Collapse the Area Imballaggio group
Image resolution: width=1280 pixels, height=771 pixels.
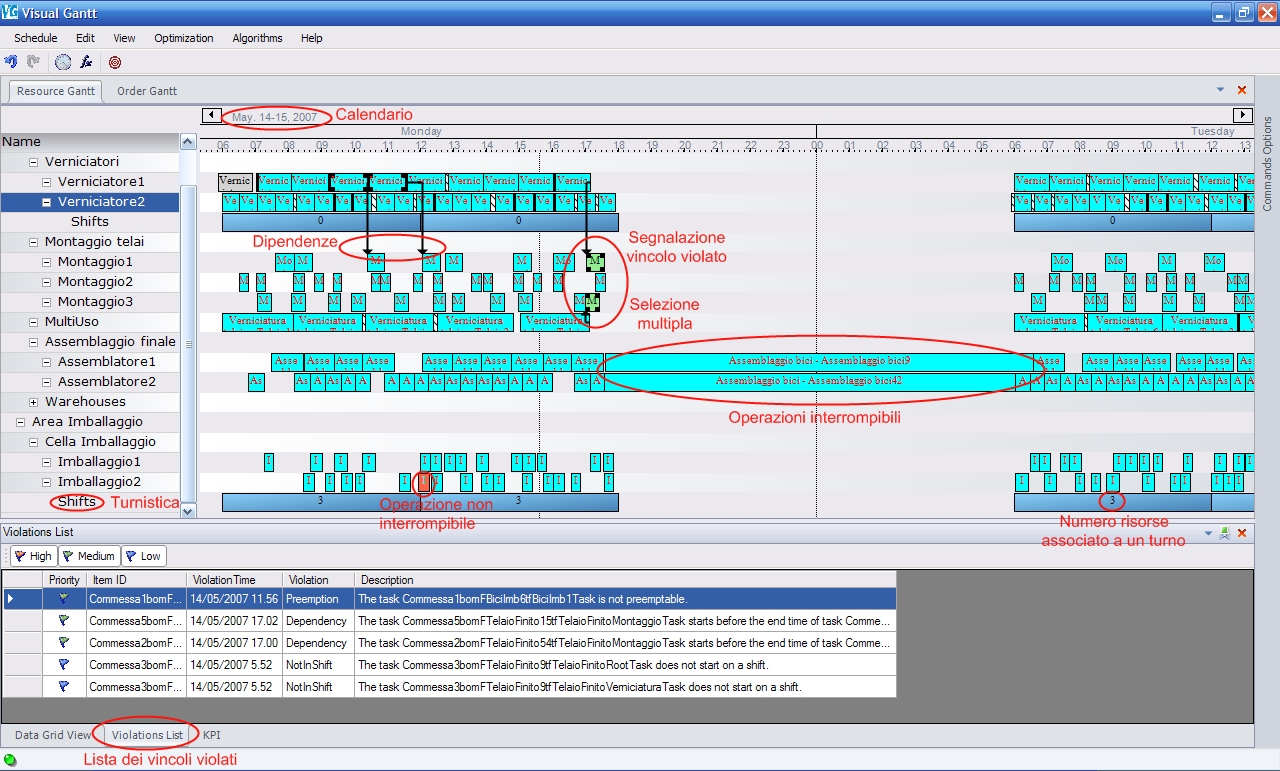[x=21, y=422]
